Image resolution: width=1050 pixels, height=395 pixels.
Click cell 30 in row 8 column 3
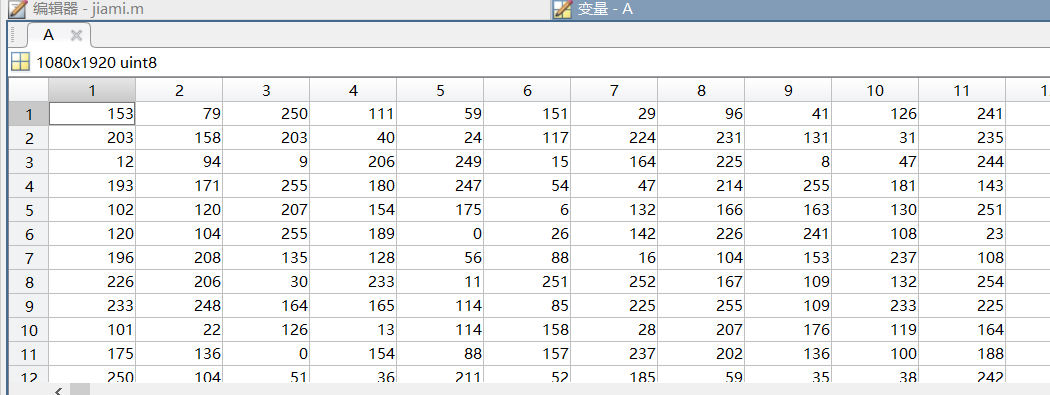point(267,282)
